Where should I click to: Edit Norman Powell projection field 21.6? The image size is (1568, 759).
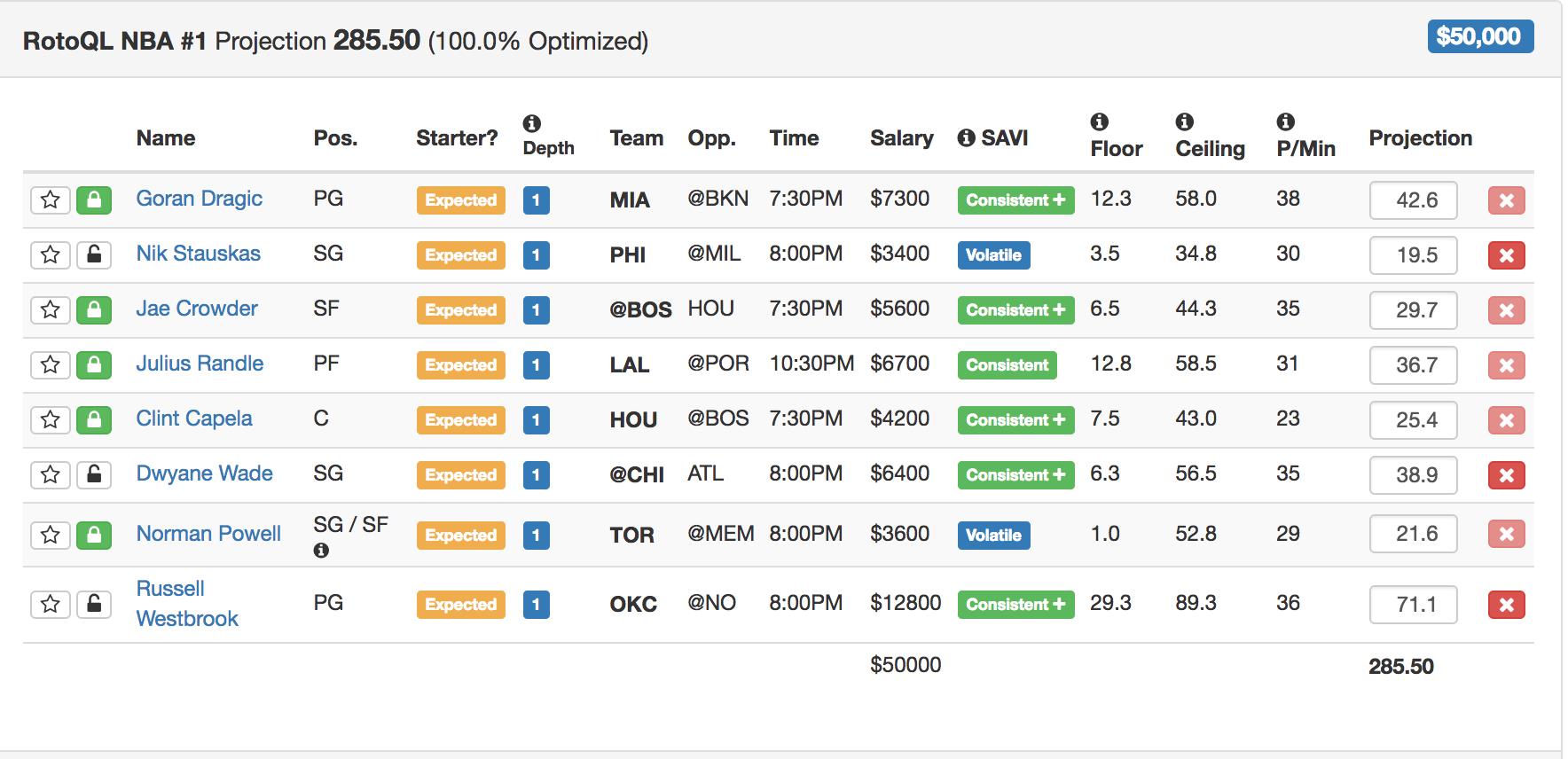[x=1414, y=534]
